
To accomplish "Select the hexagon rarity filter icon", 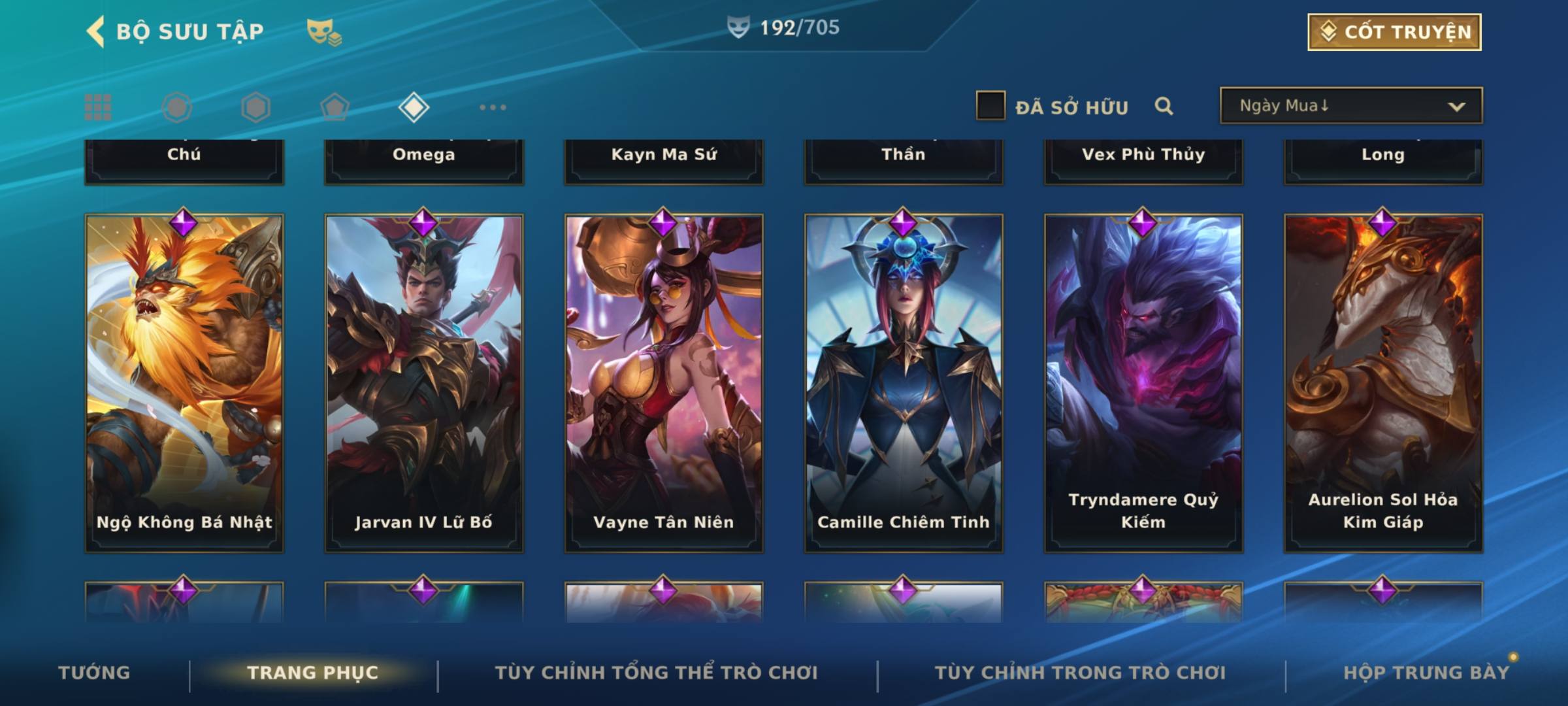I will (x=255, y=107).
